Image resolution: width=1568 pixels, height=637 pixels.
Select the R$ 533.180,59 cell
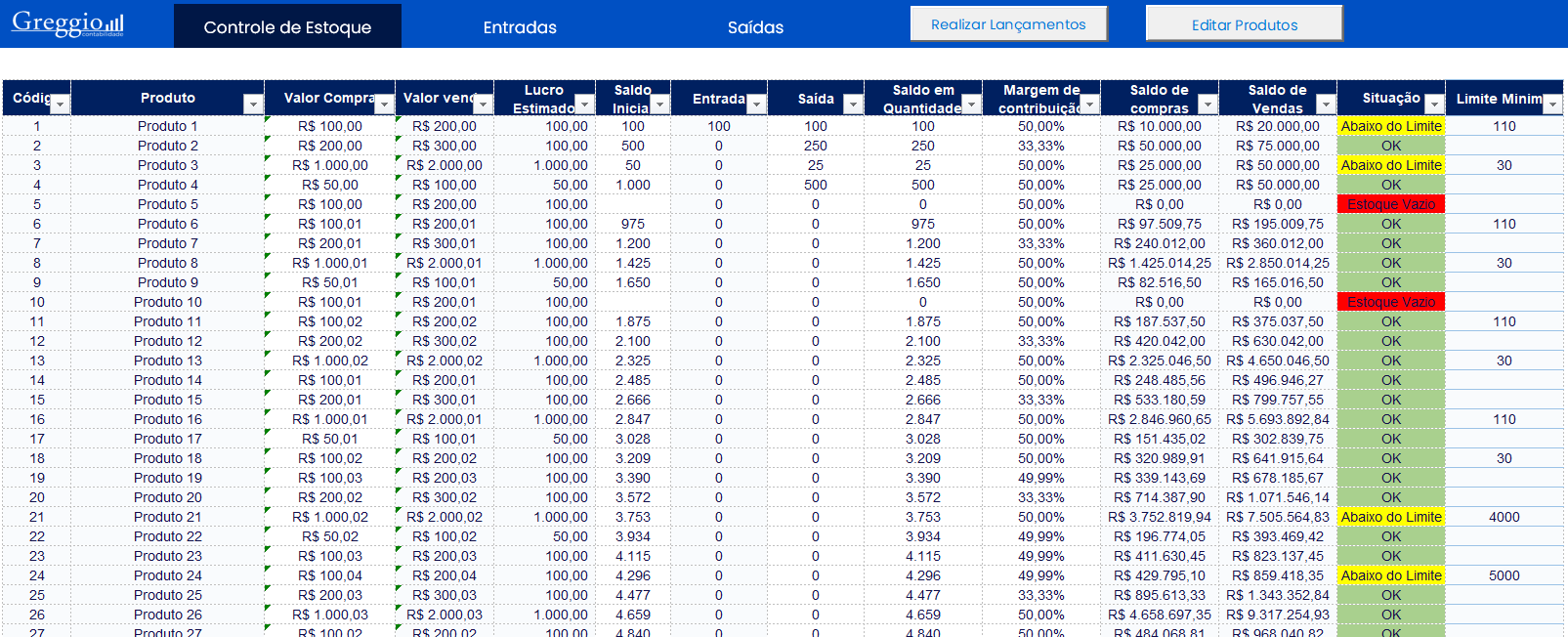click(1160, 400)
